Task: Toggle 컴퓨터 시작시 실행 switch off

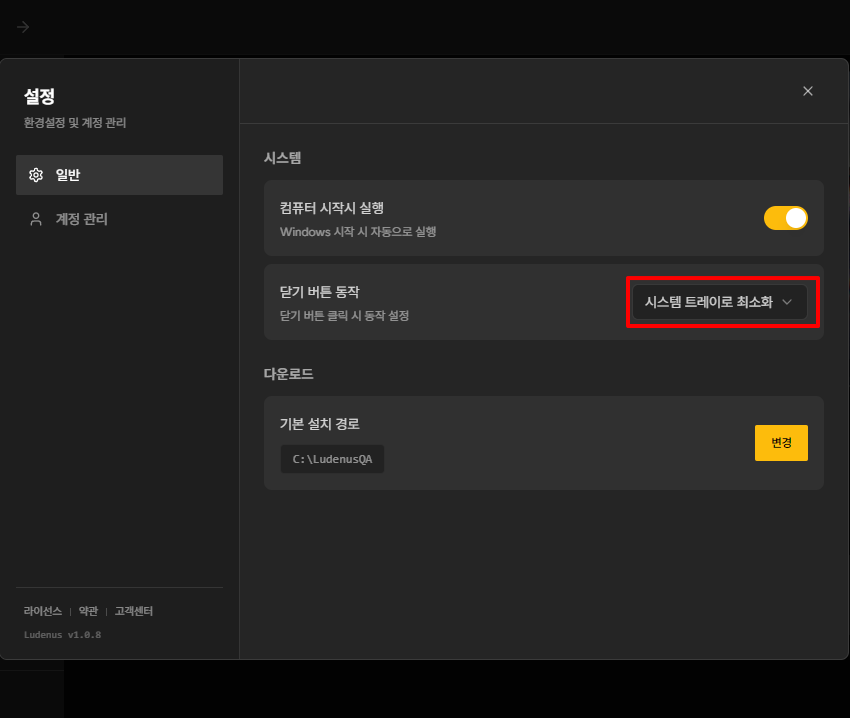Action: click(785, 218)
